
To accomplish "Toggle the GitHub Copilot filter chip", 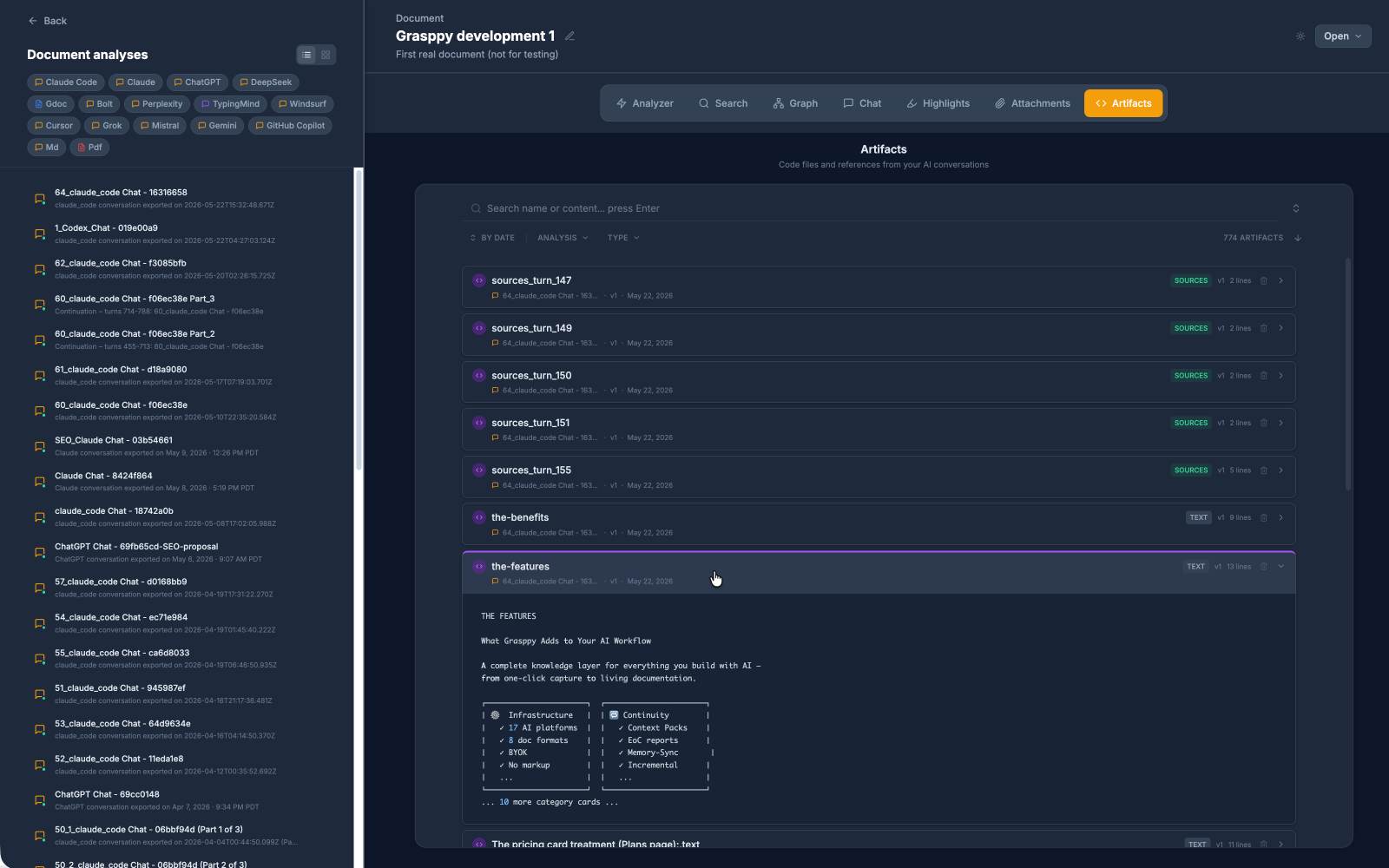I will click(x=290, y=126).
